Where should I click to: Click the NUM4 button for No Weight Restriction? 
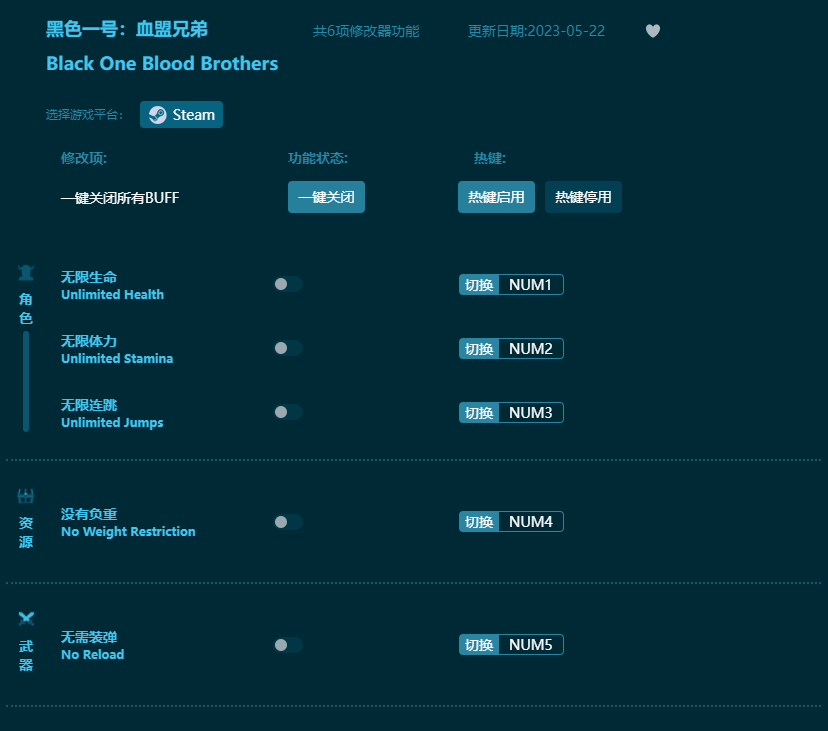coord(531,521)
